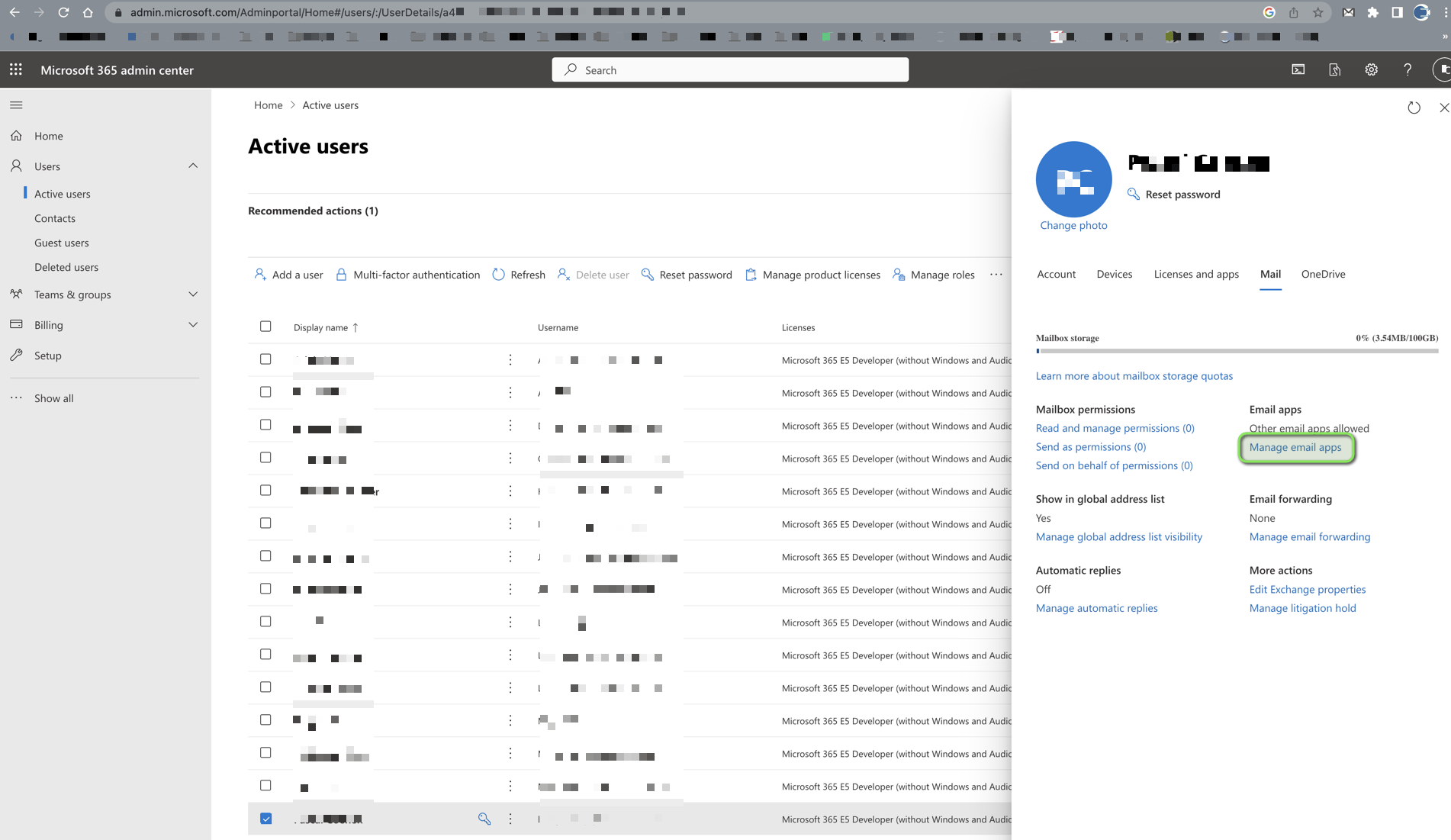
Task: Open Read and manage permissions link
Action: (x=1115, y=428)
